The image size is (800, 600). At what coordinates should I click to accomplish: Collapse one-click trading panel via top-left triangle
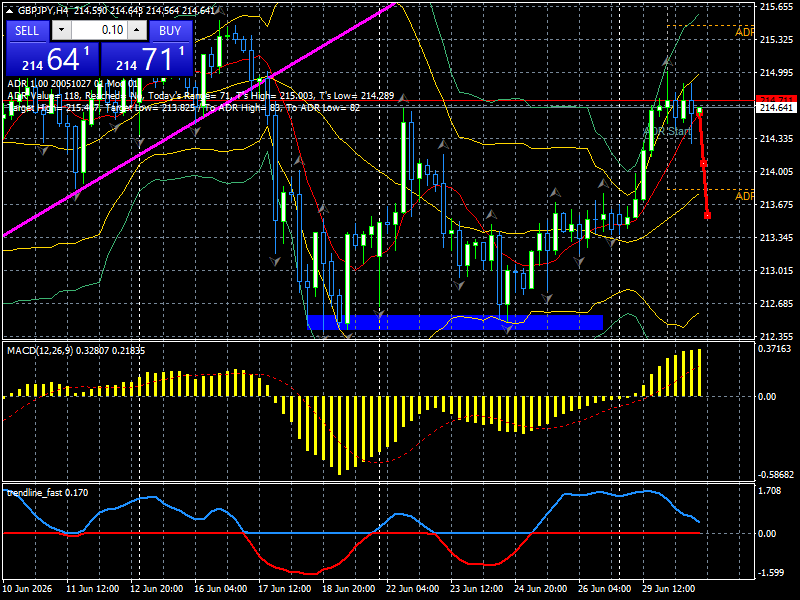coord(11,11)
